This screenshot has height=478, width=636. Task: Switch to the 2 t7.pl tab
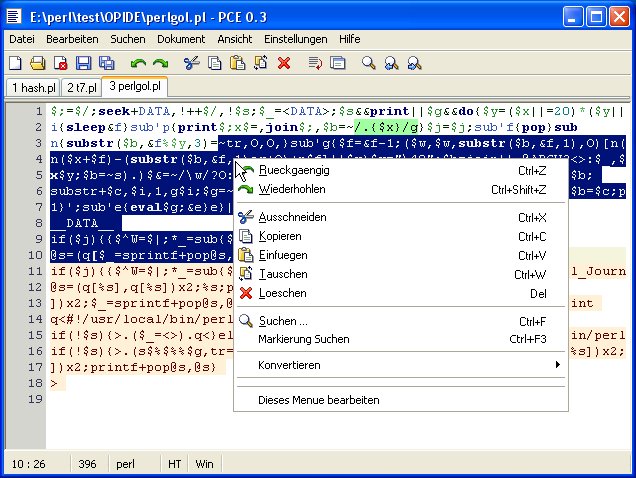(x=82, y=88)
